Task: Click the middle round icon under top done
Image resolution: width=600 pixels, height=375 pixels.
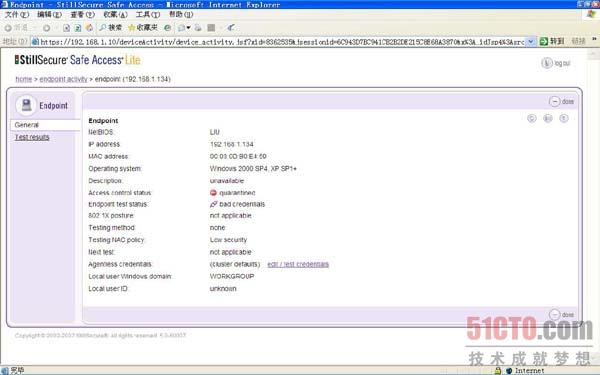Action: coord(548,118)
